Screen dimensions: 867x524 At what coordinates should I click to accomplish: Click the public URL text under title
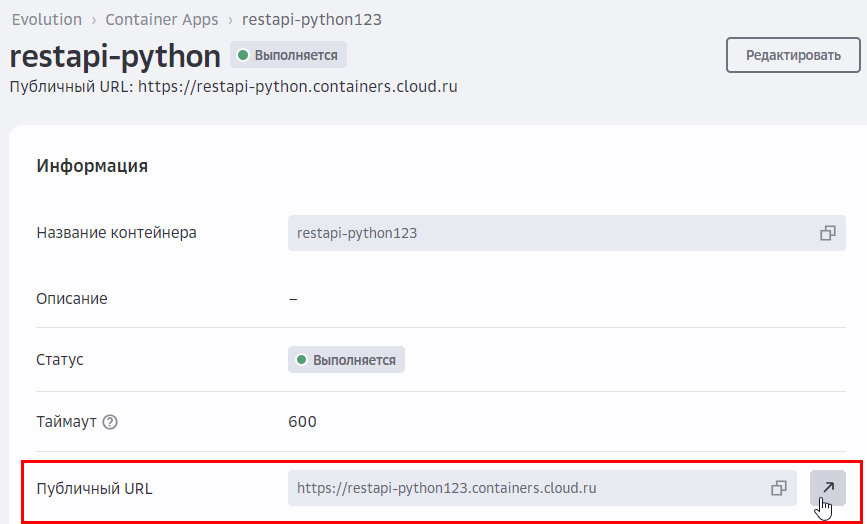[298, 87]
